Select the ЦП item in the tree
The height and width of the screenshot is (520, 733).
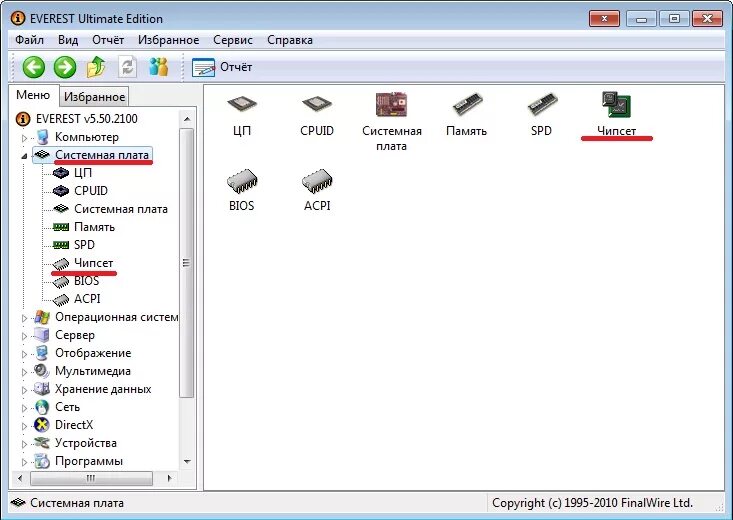(x=72, y=173)
